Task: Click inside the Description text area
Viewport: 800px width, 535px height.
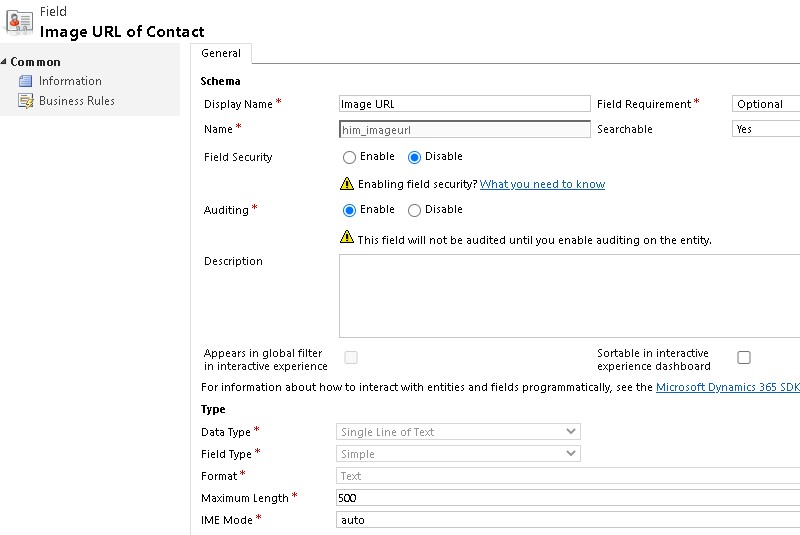Action: 569,296
